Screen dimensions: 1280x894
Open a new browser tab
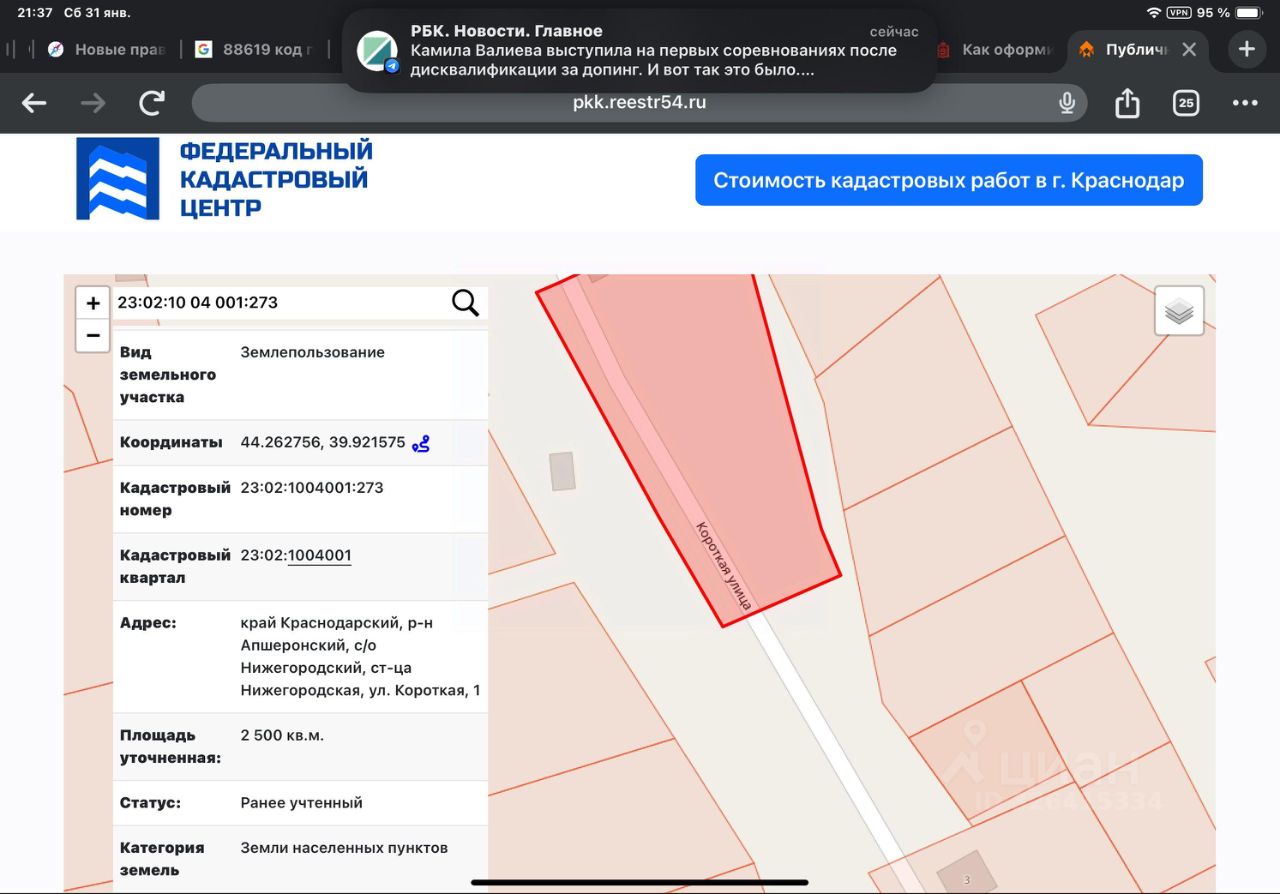(x=1246, y=49)
